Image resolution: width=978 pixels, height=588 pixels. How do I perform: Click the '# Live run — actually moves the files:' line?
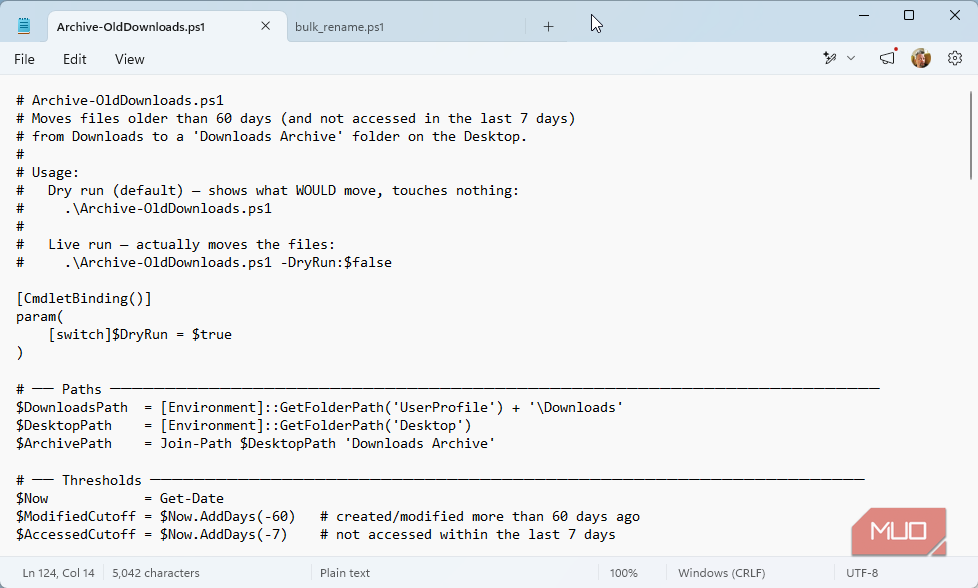tap(176, 244)
